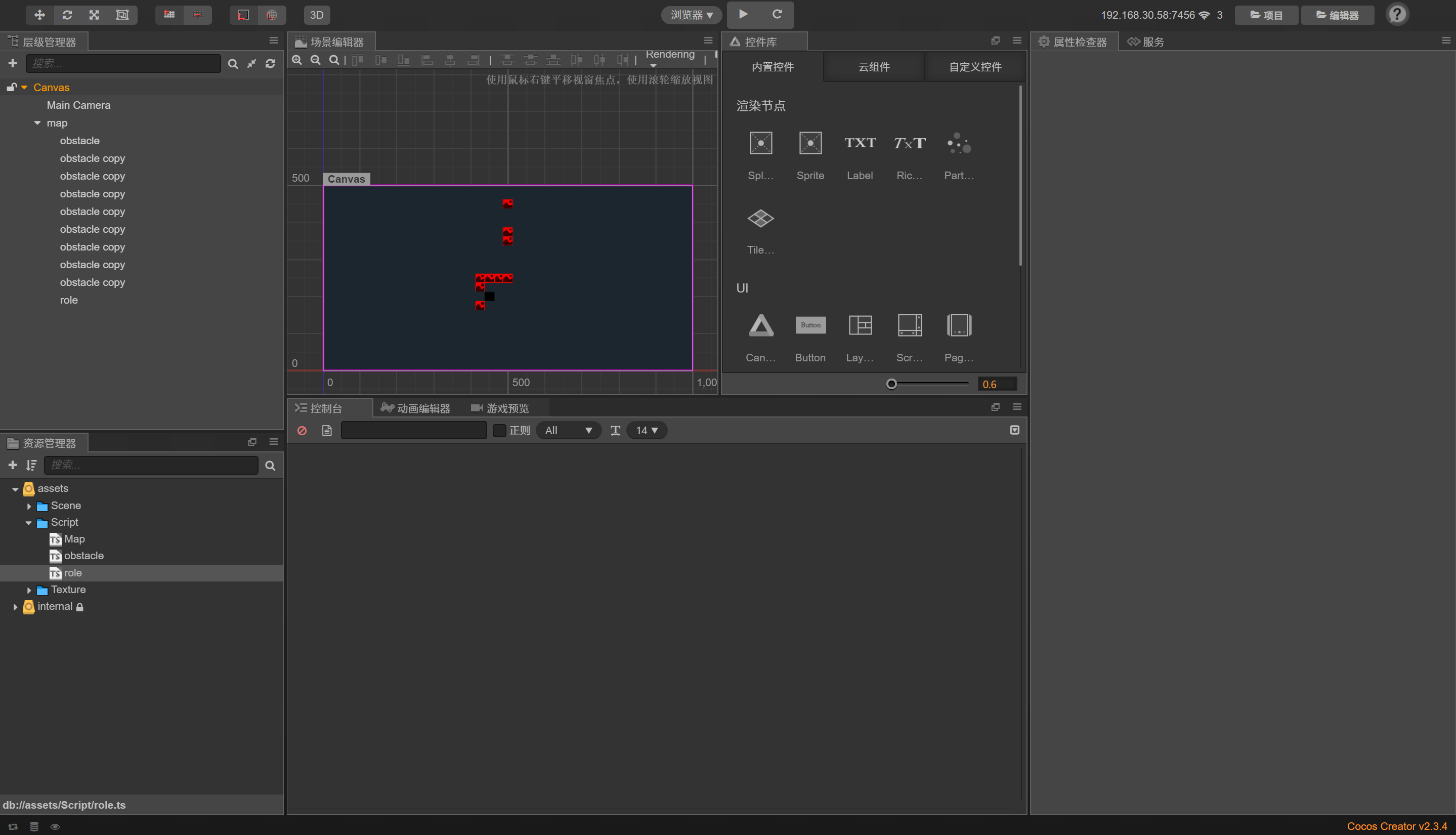
Task: Refresh the hierarchy panel
Action: [270, 64]
